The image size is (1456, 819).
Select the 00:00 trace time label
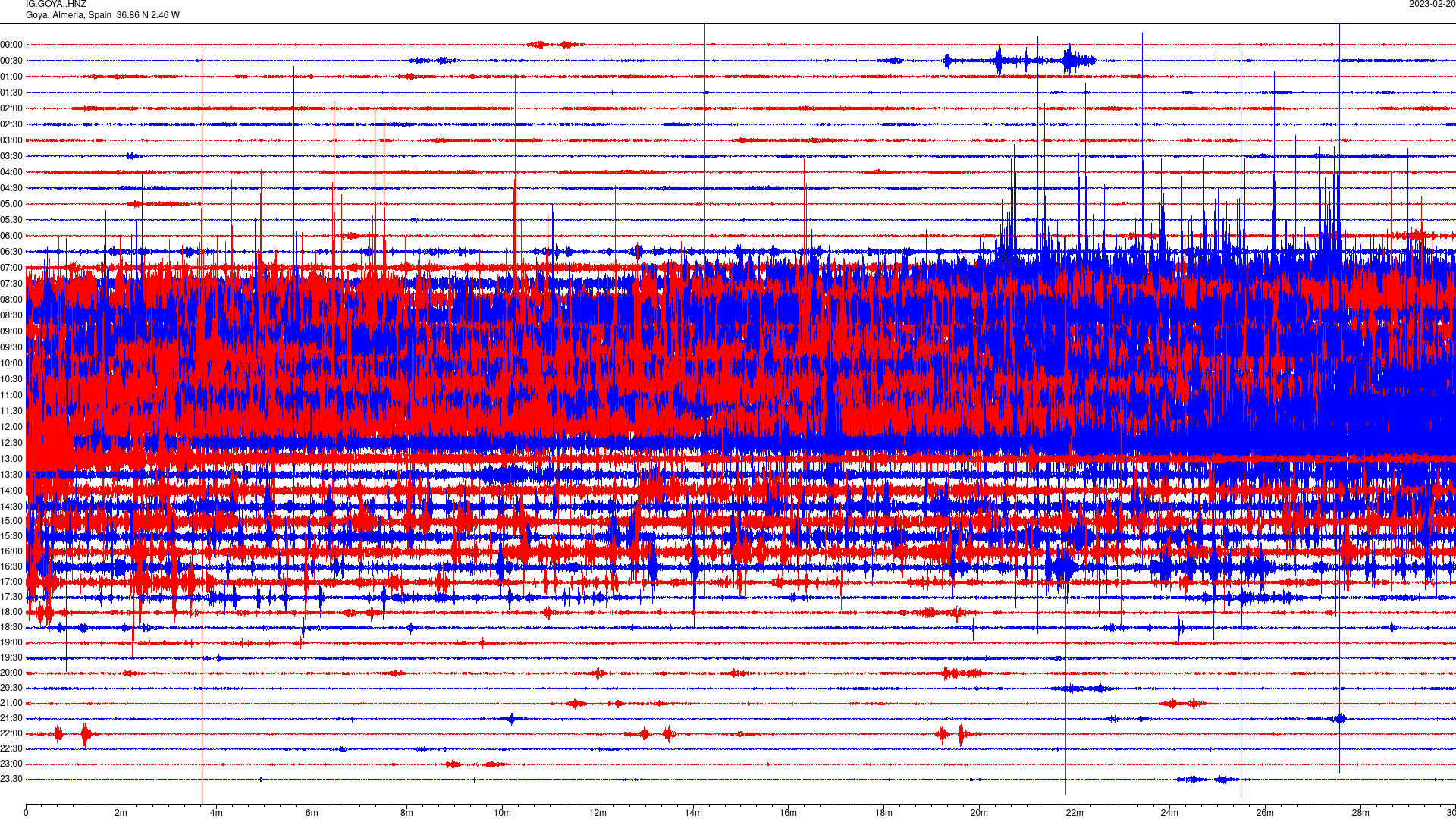point(11,45)
